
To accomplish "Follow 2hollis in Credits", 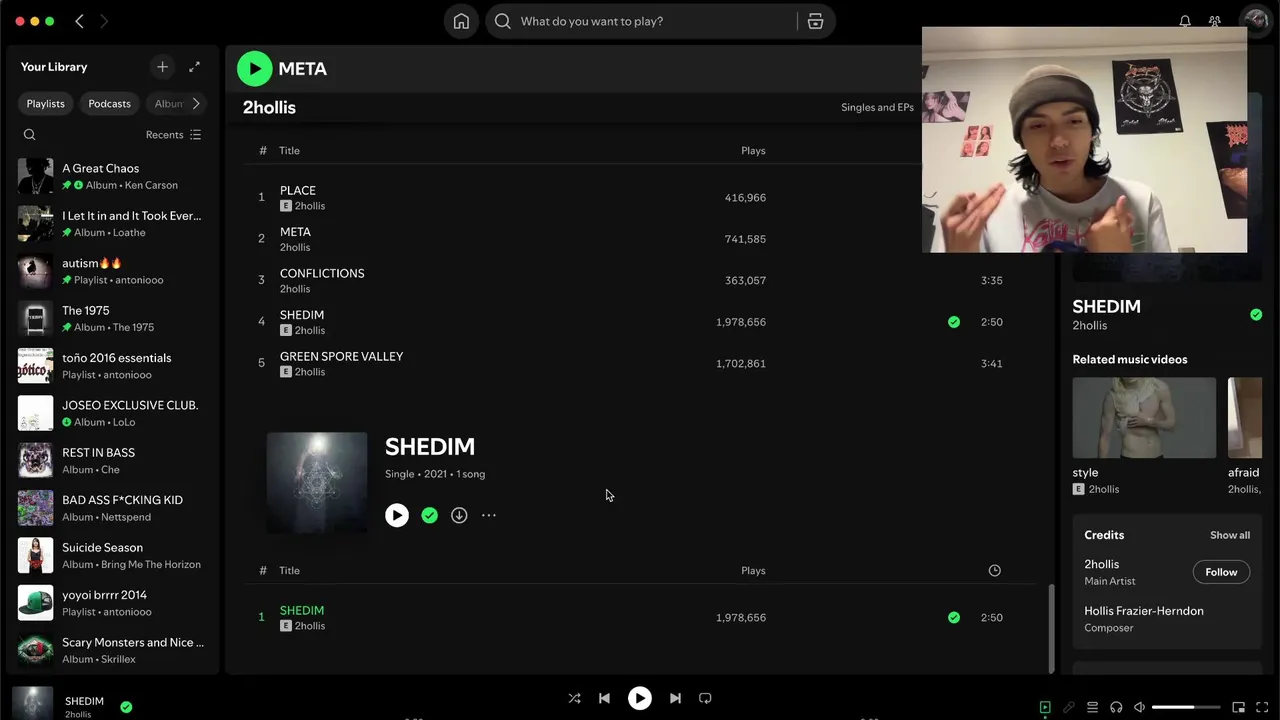I will 1221,572.
